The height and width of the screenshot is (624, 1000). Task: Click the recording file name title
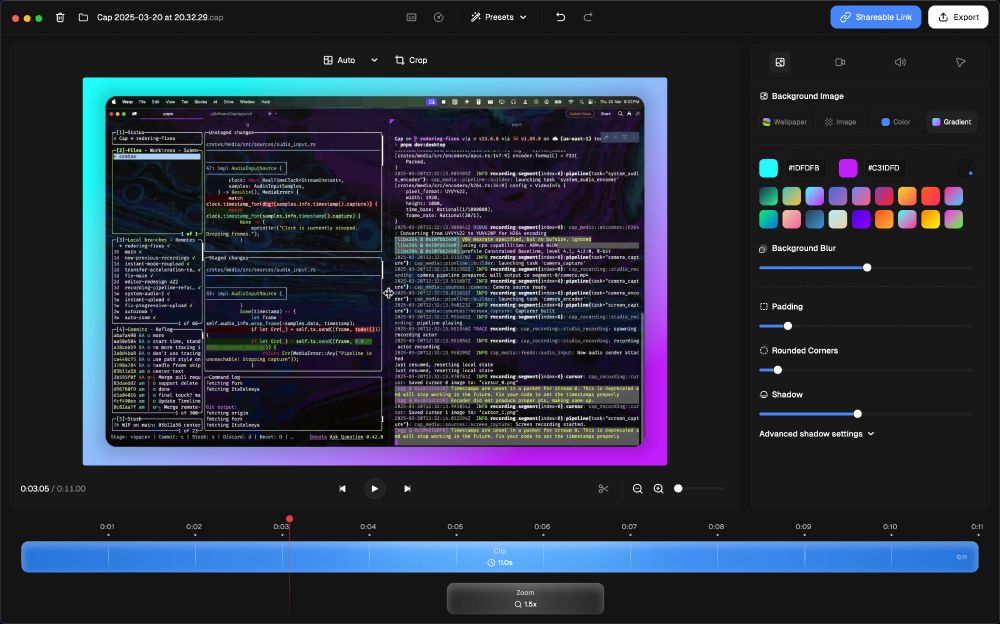pos(160,17)
